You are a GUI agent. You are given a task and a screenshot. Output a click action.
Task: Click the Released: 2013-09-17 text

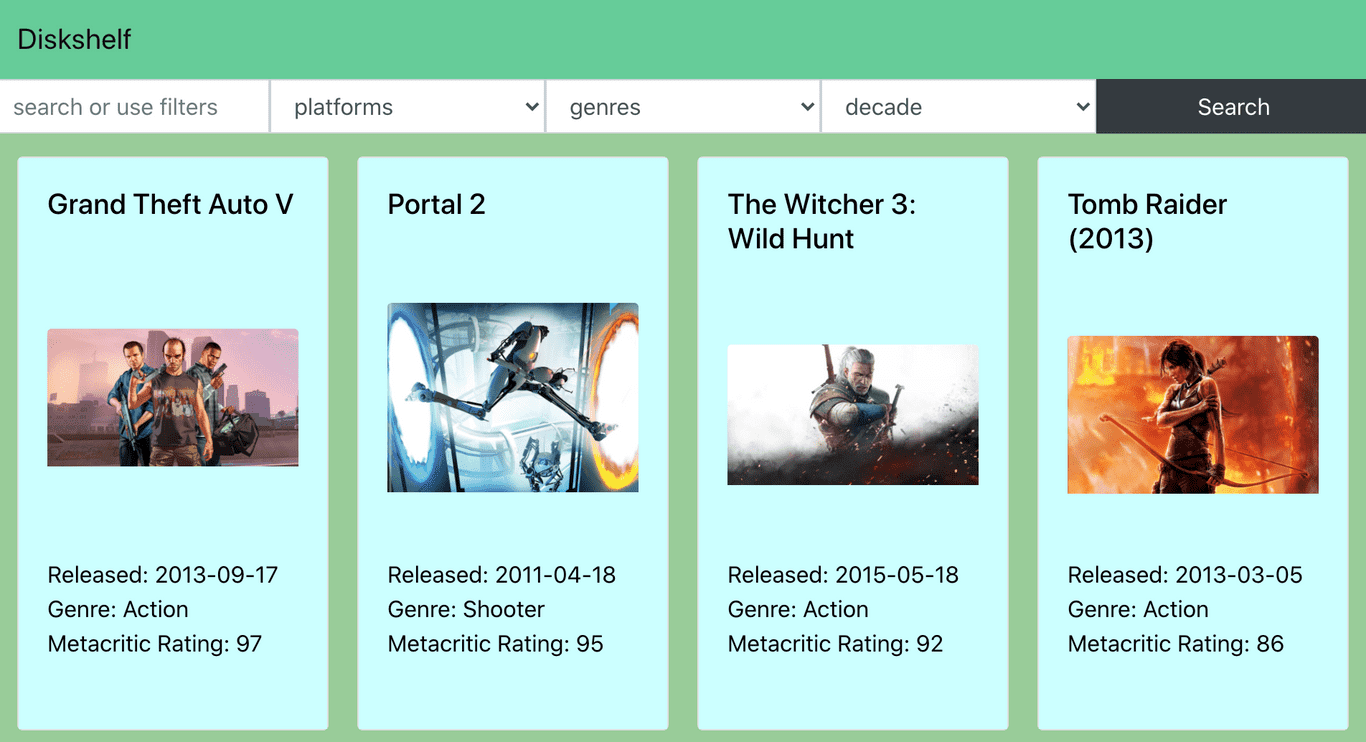pyautogui.click(x=163, y=575)
